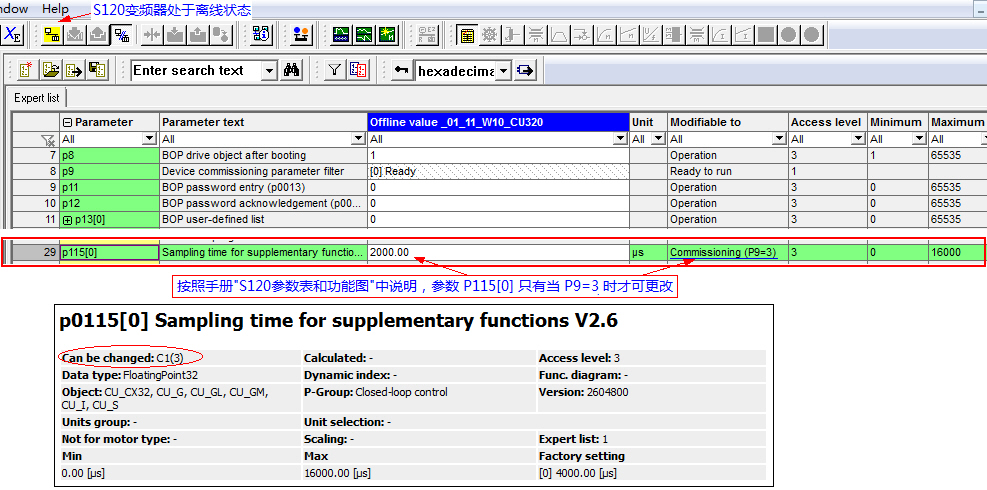The width and height of the screenshot is (987, 490).
Task: Click Device commissioning parameter filter text
Action: point(253,171)
